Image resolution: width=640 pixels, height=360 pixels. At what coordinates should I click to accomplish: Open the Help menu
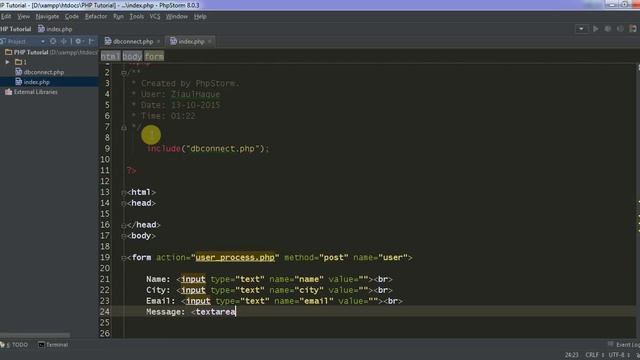(x=200, y=16)
